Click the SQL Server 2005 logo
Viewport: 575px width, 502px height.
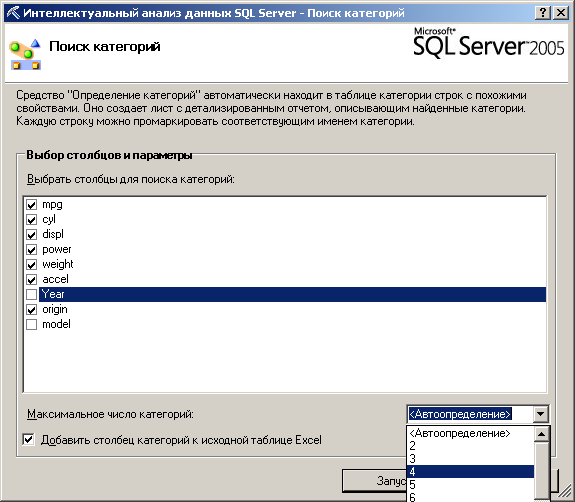(x=488, y=43)
